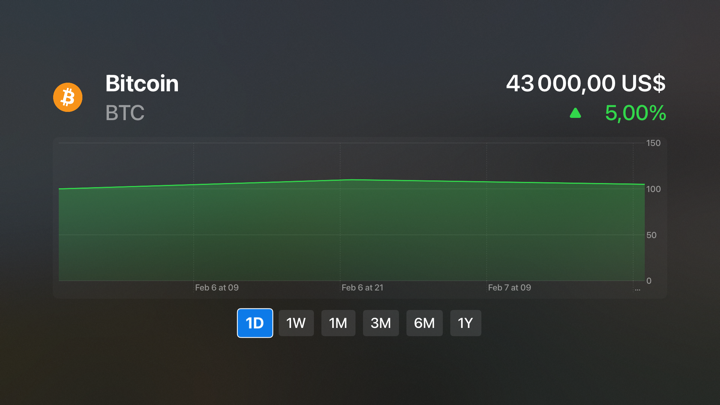Click the 43 000,00 US$ price

click(585, 84)
